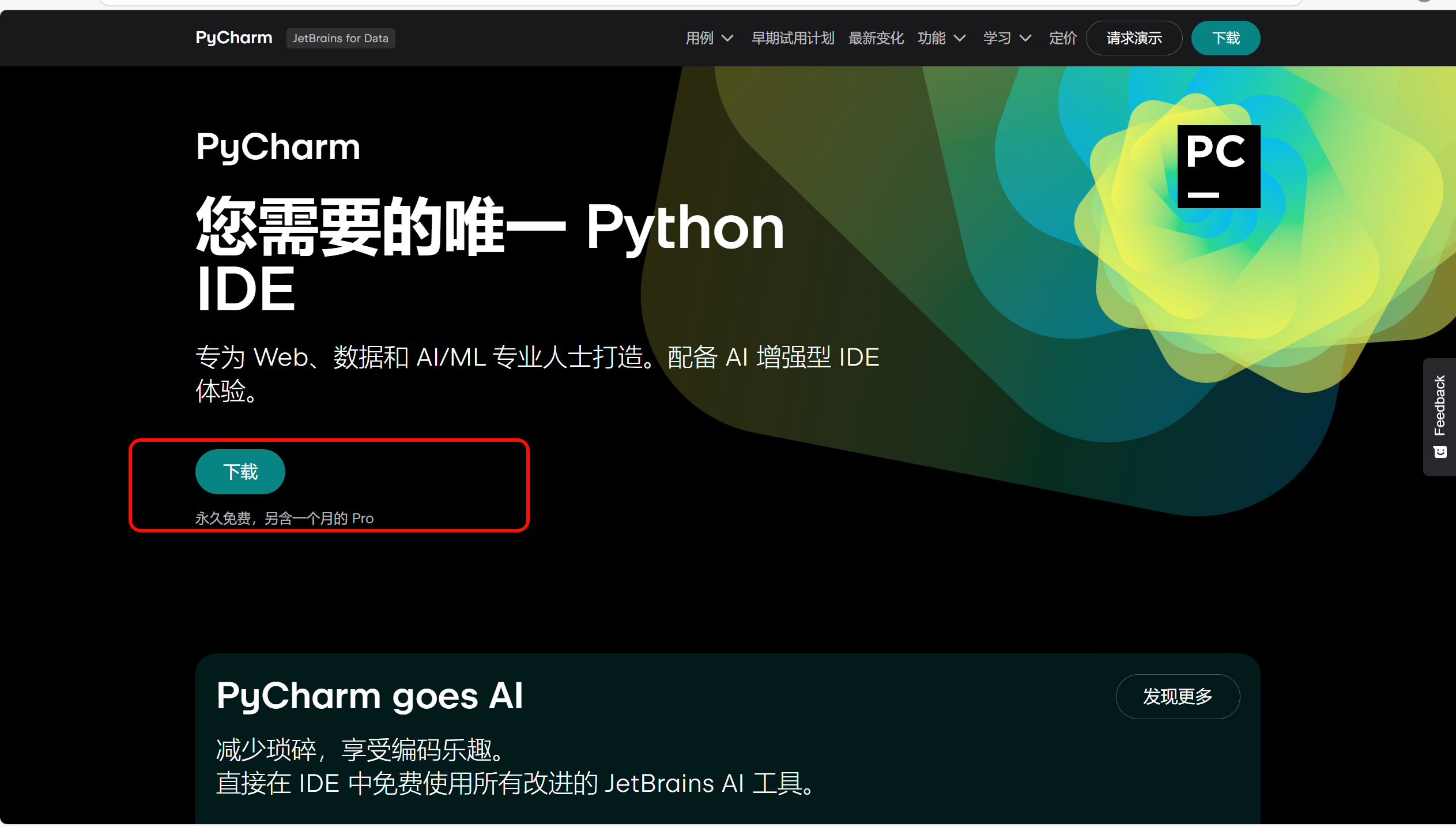Click the PC product logo icon
This screenshot has width=1456, height=827.
[1218, 166]
